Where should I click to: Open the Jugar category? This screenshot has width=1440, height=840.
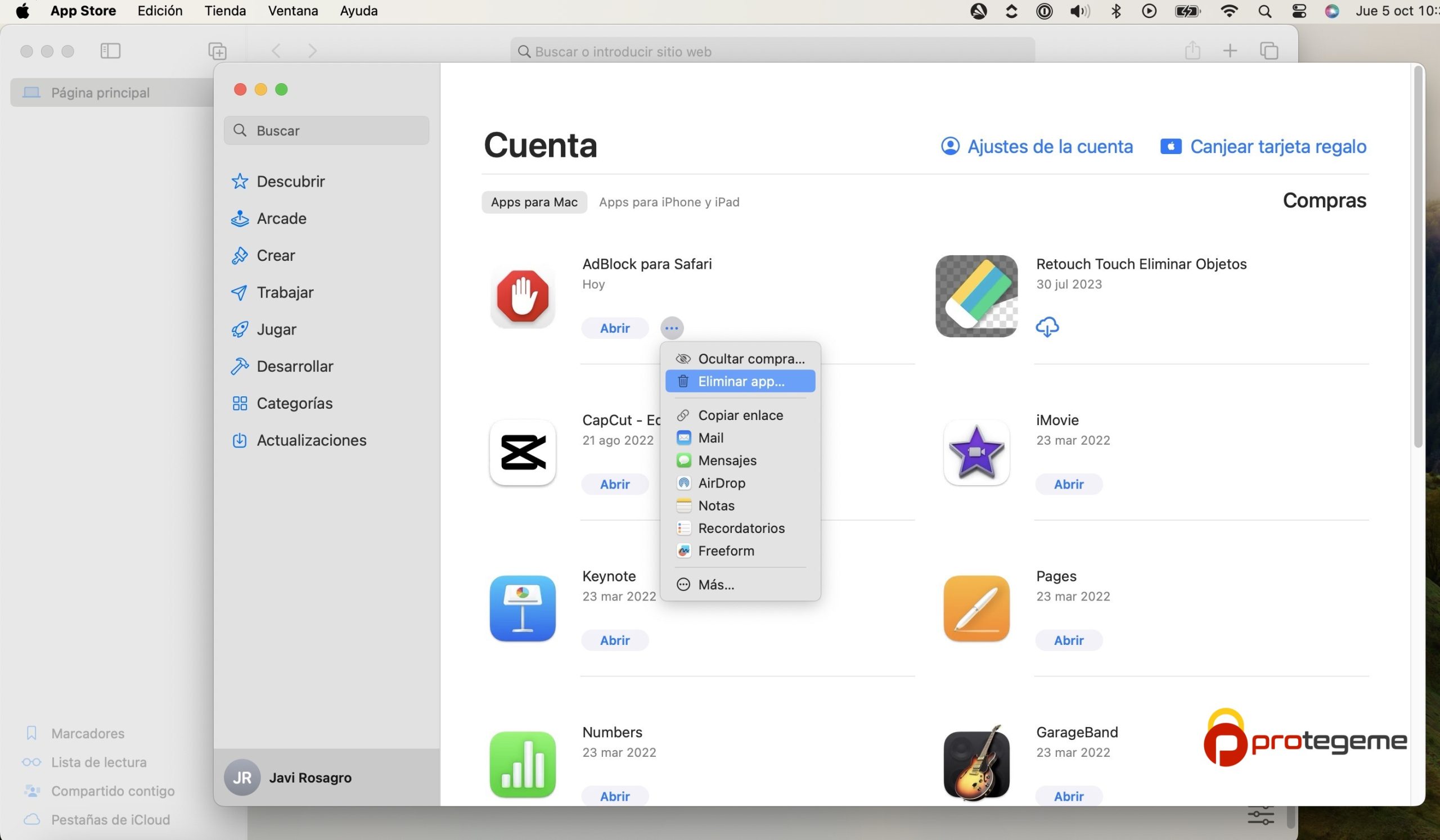click(263, 329)
